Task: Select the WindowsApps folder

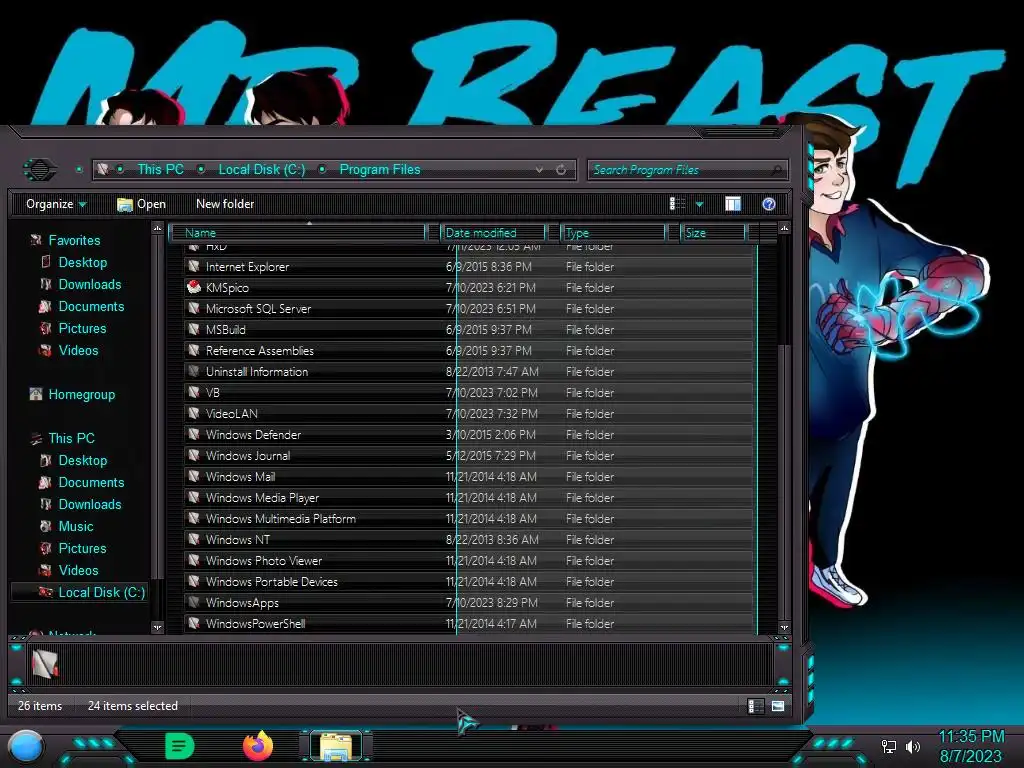Action: coord(468,602)
